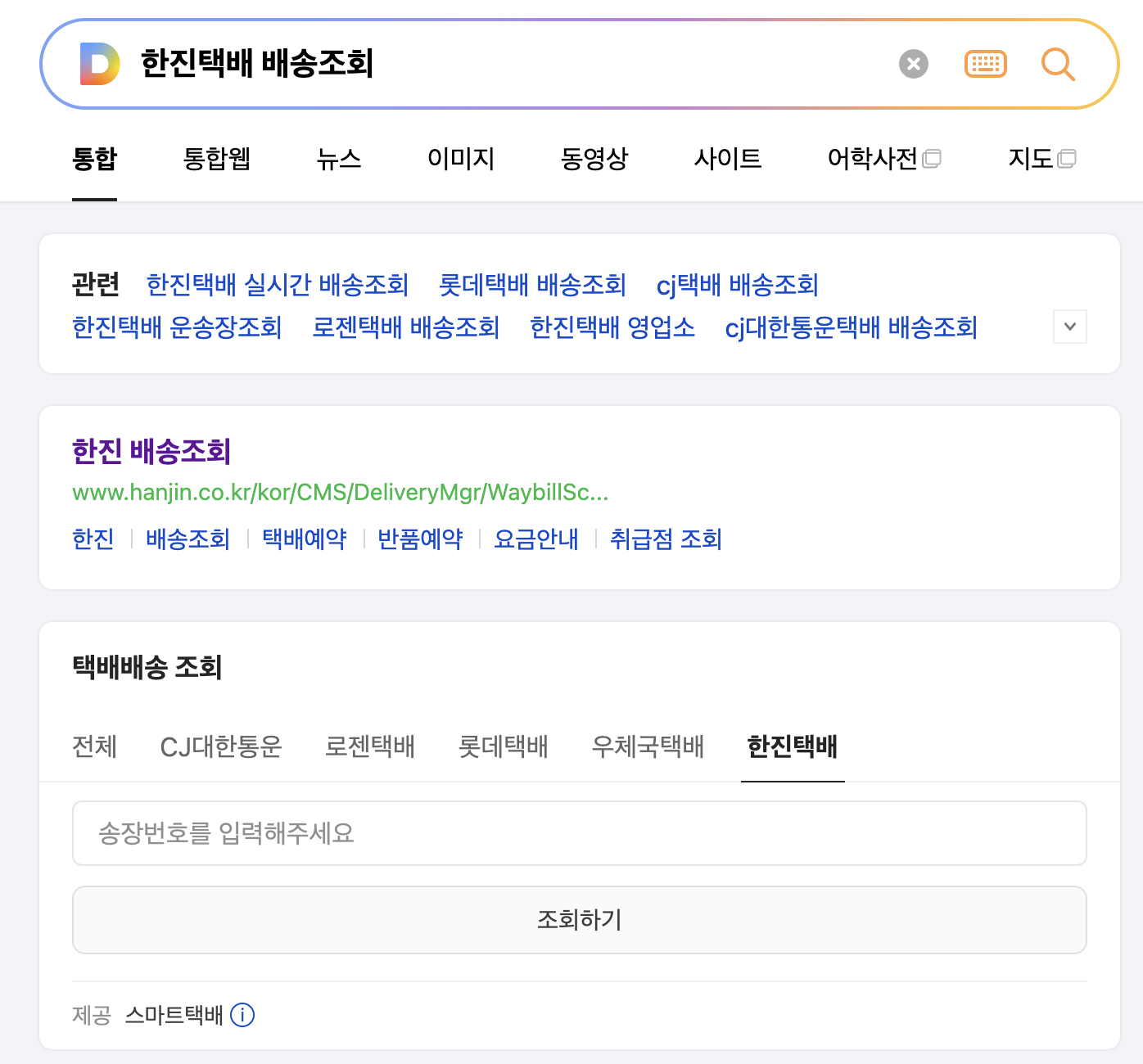1143x1064 pixels.
Task: Switch to the 통합웹 tab
Action: pos(217,159)
